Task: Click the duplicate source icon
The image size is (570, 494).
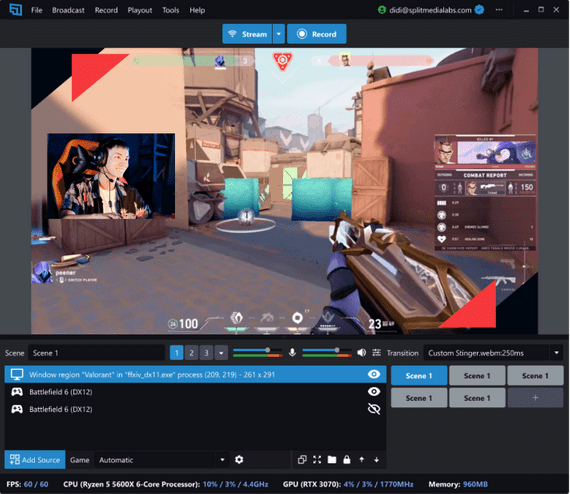Action: 302,460
